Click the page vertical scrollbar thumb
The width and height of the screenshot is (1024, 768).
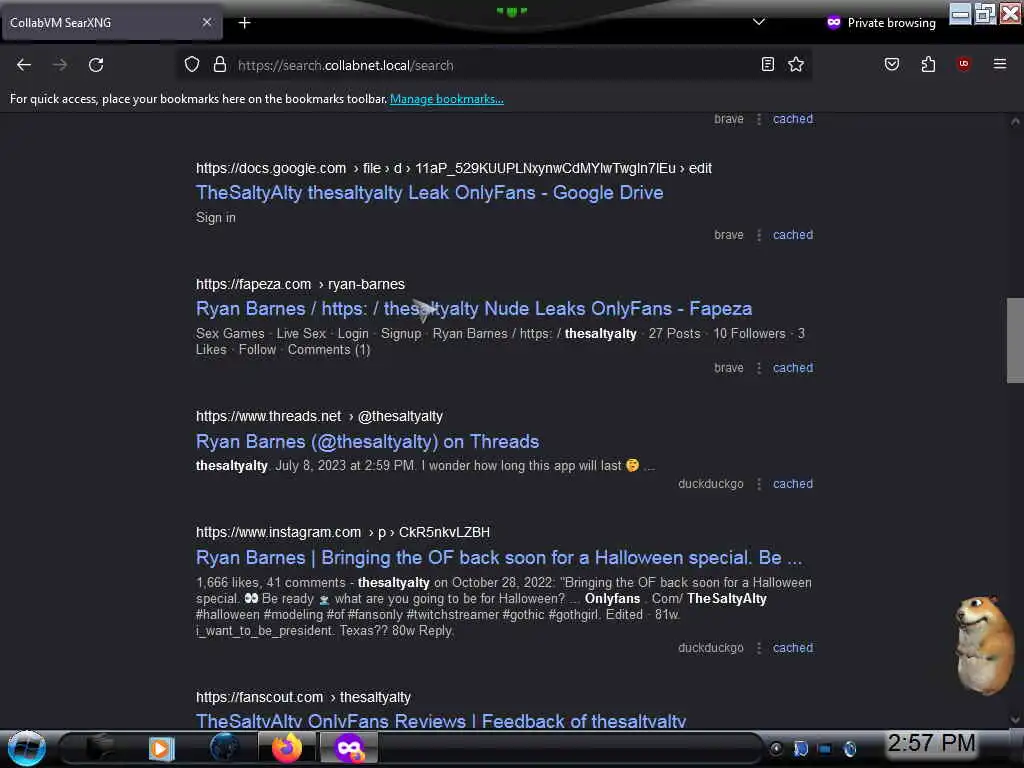1015,340
